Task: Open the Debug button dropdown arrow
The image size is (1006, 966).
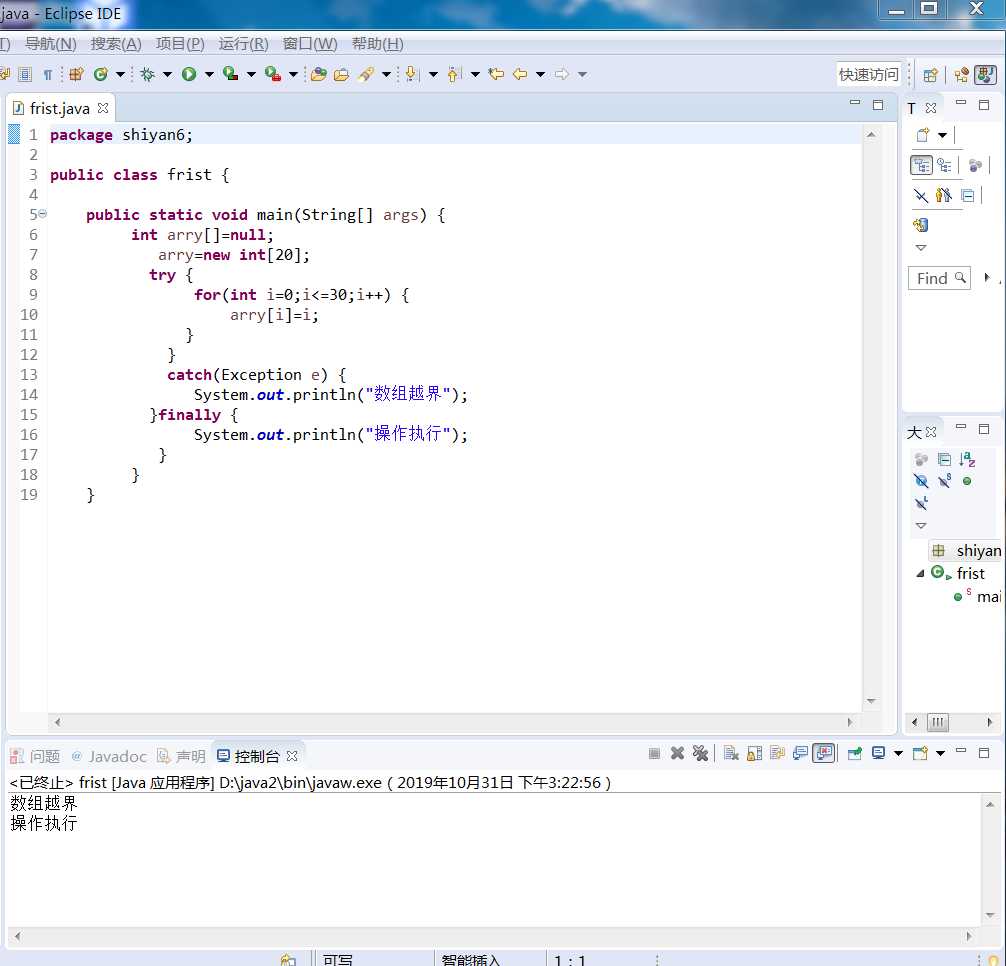Action: tap(167, 74)
